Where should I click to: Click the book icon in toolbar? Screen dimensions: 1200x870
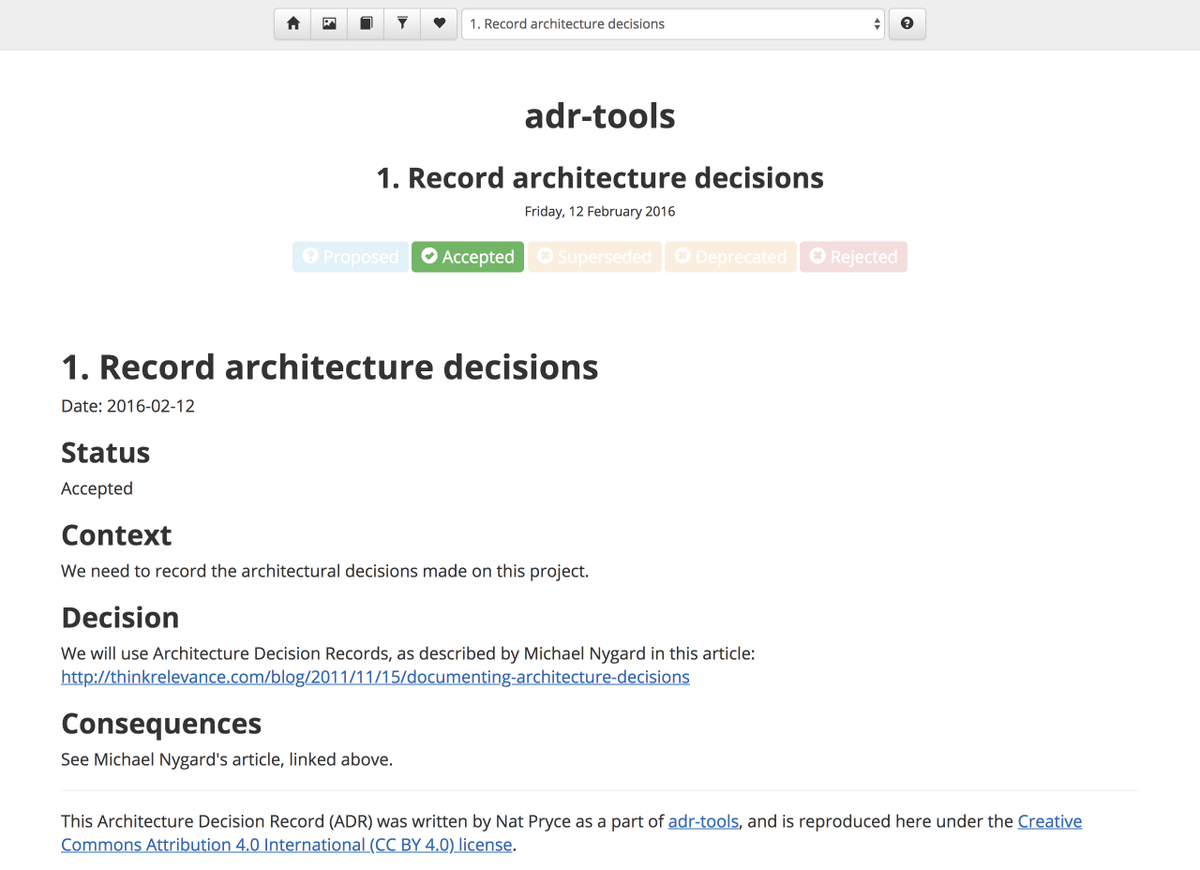[366, 23]
